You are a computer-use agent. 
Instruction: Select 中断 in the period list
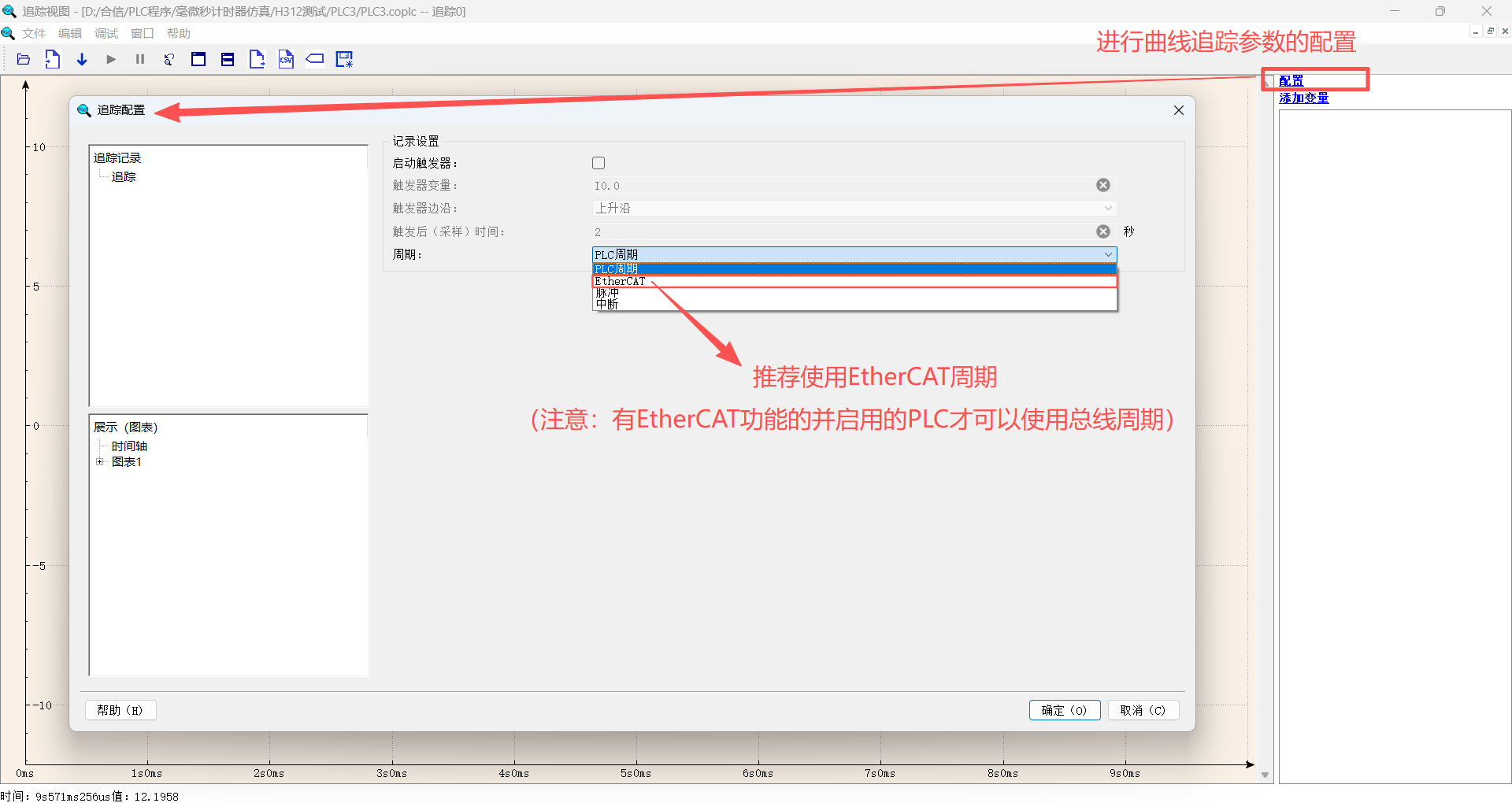[x=854, y=304]
